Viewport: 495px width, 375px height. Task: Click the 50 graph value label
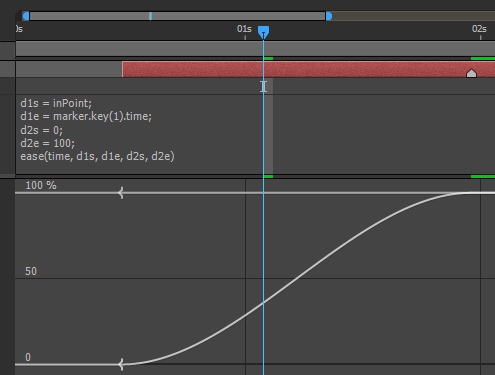31,271
